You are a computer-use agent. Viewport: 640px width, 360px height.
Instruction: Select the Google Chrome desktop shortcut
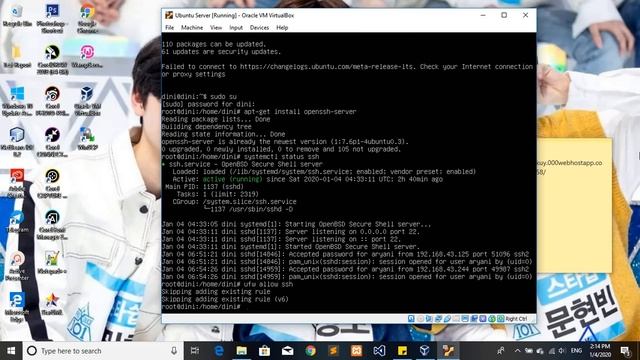pyautogui.click(x=87, y=18)
